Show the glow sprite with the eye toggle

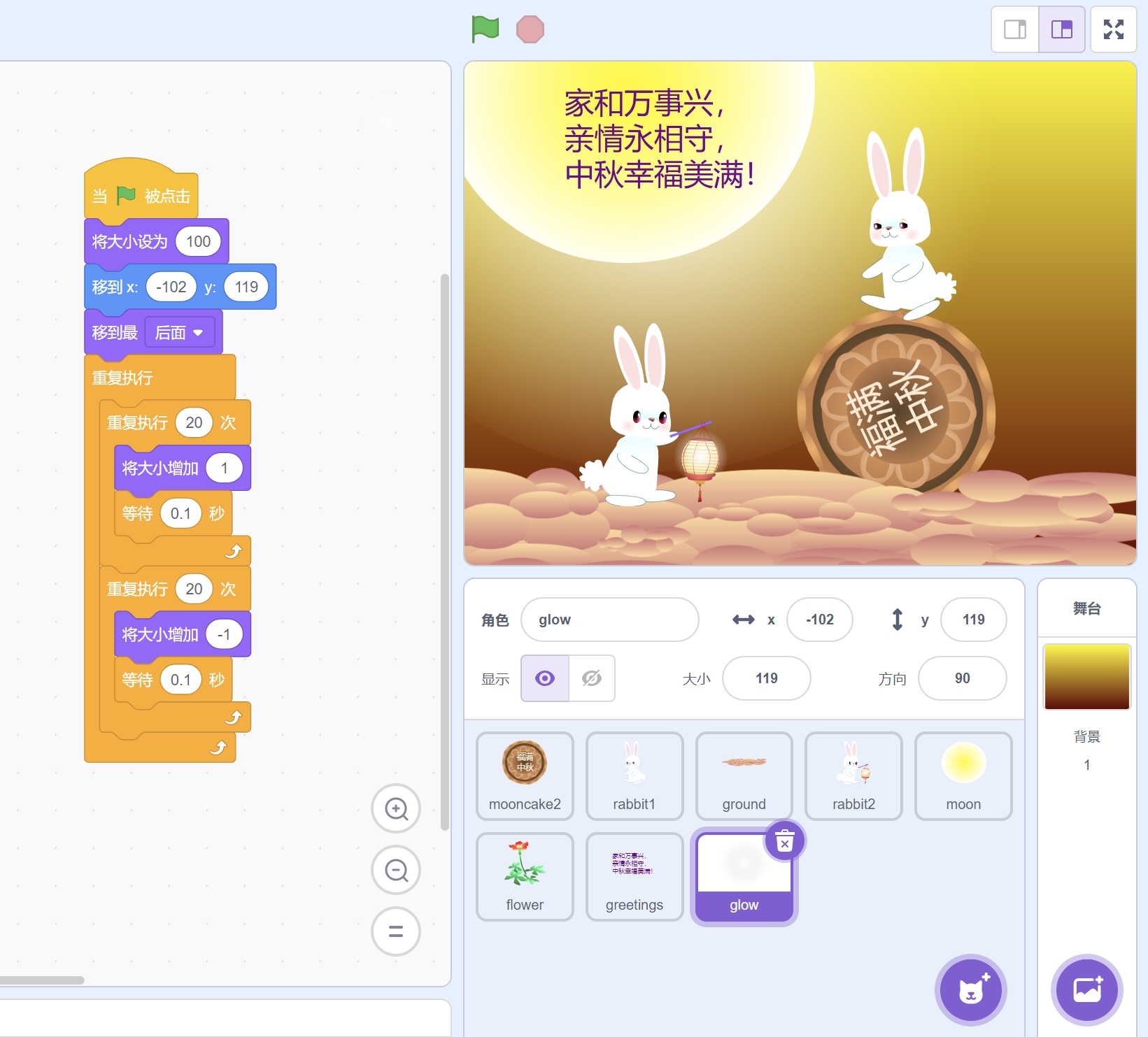(x=544, y=678)
